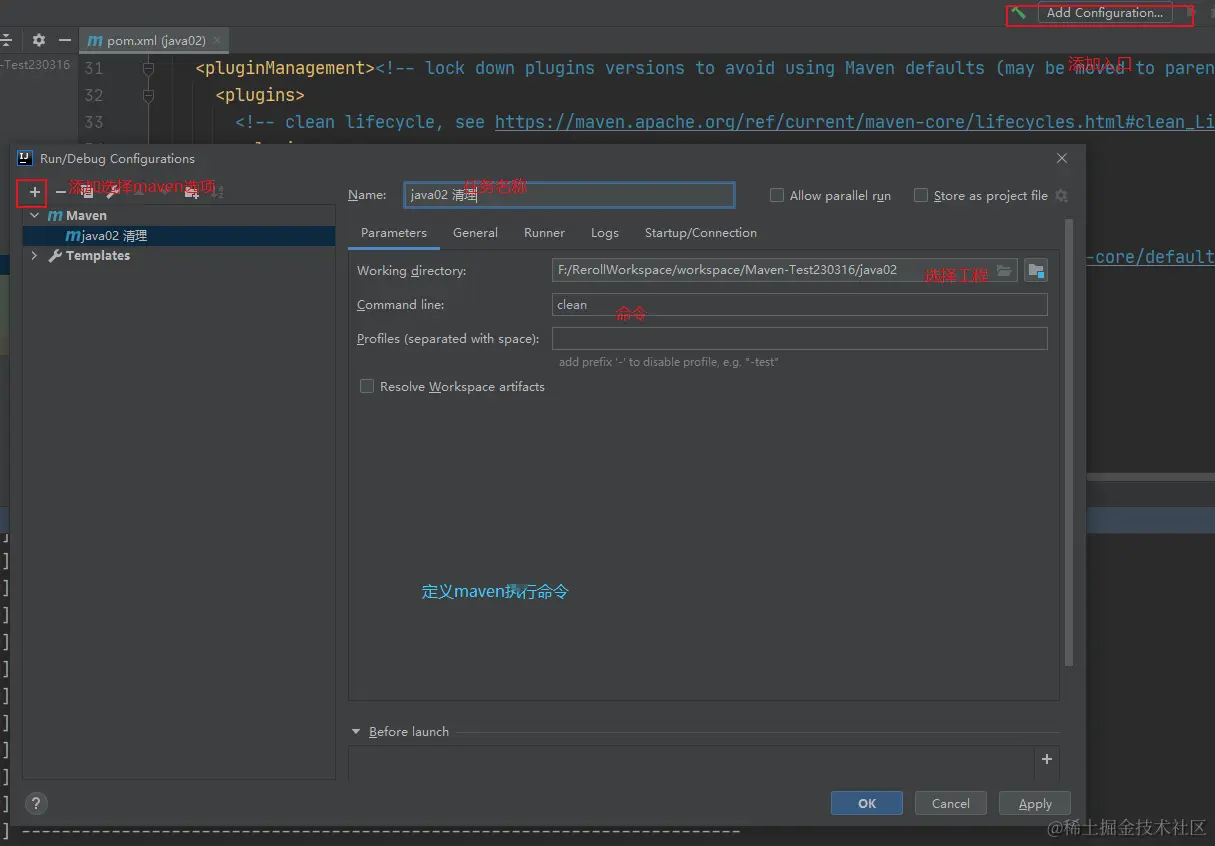The width and height of the screenshot is (1215, 846).
Task: Open Store as project file settings gear
Action: pos(1062,196)
